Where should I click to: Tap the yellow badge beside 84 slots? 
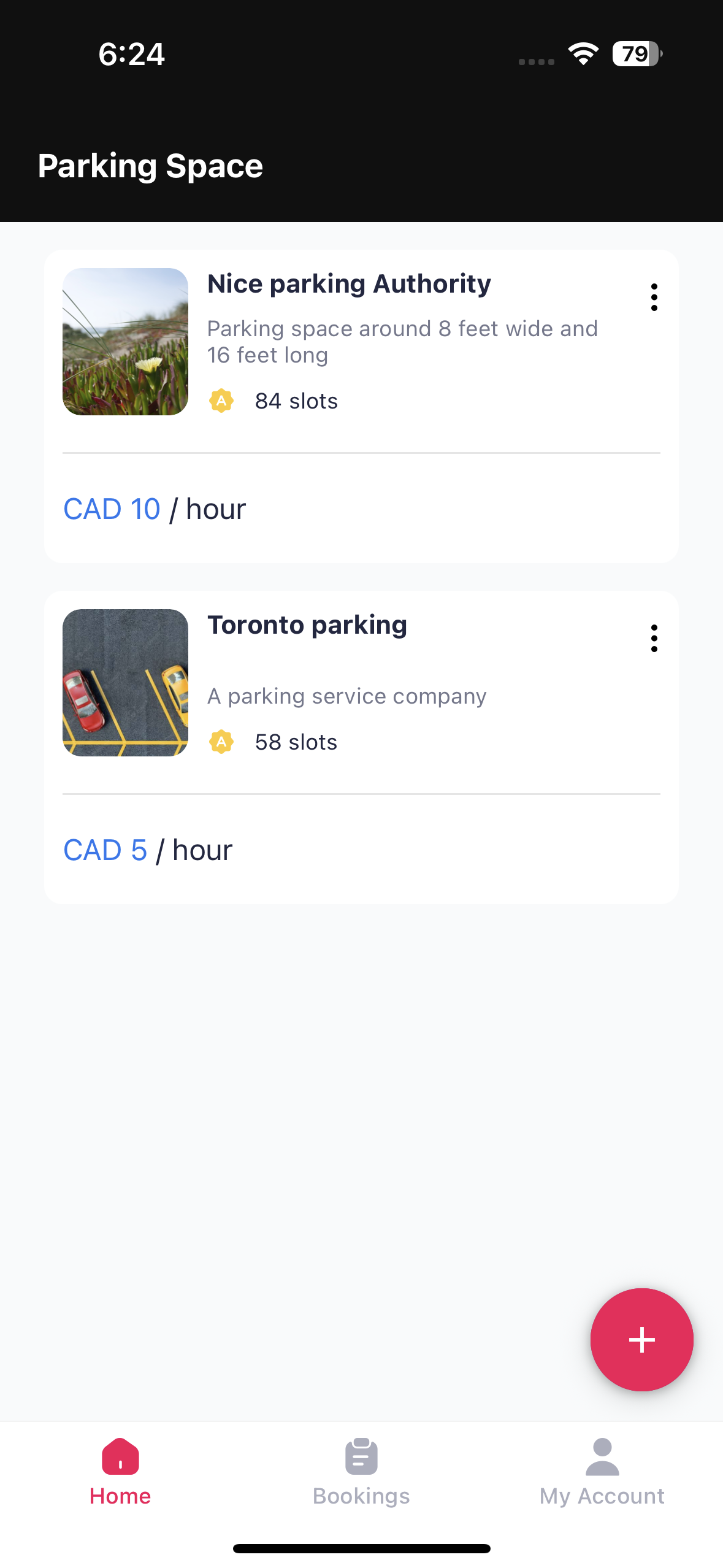(221, 401)
